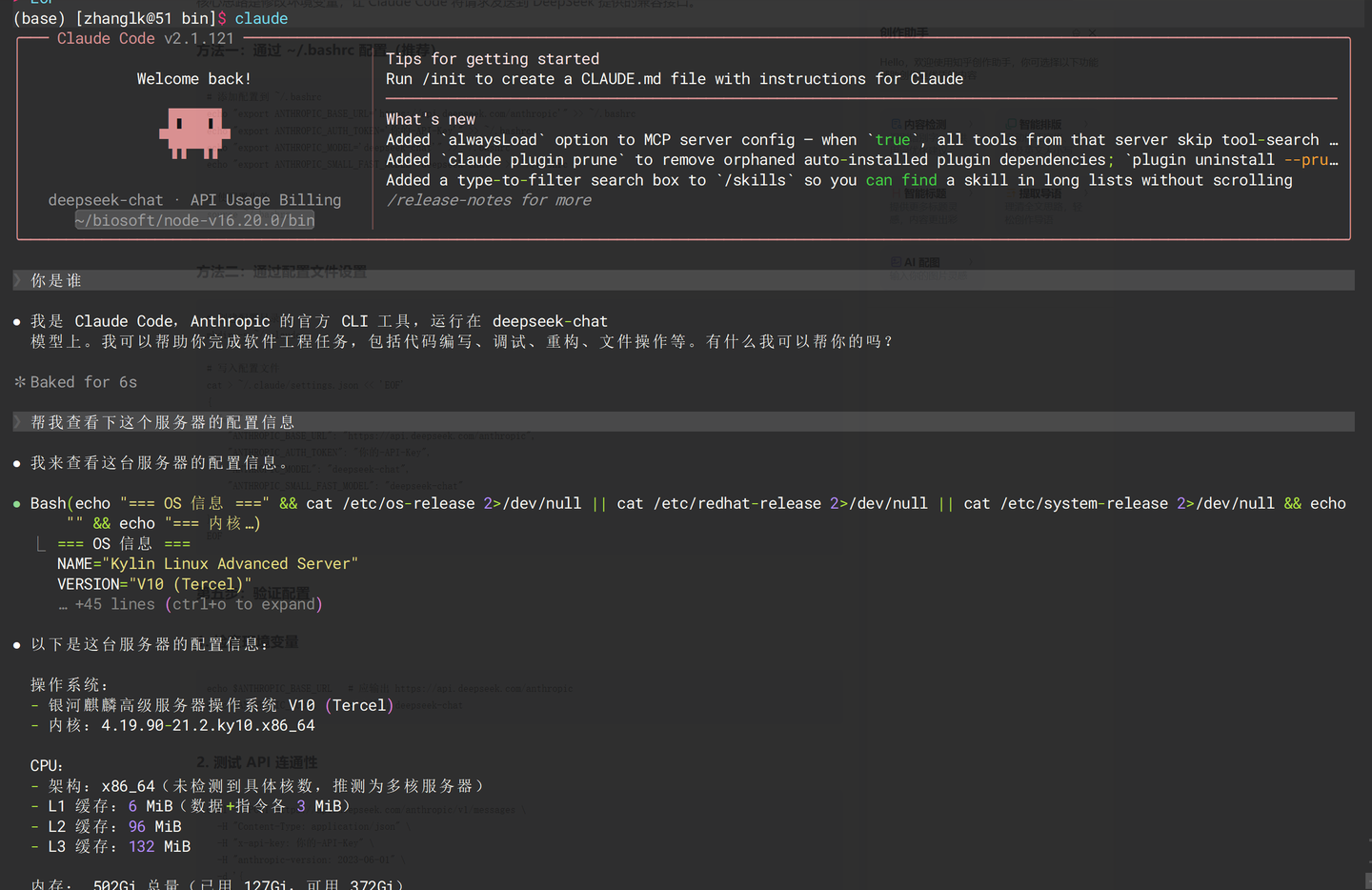This screenshot has width=1372, height=890.
Task: Click the "Tips for getting started" heading
Action: pos(493,59)
